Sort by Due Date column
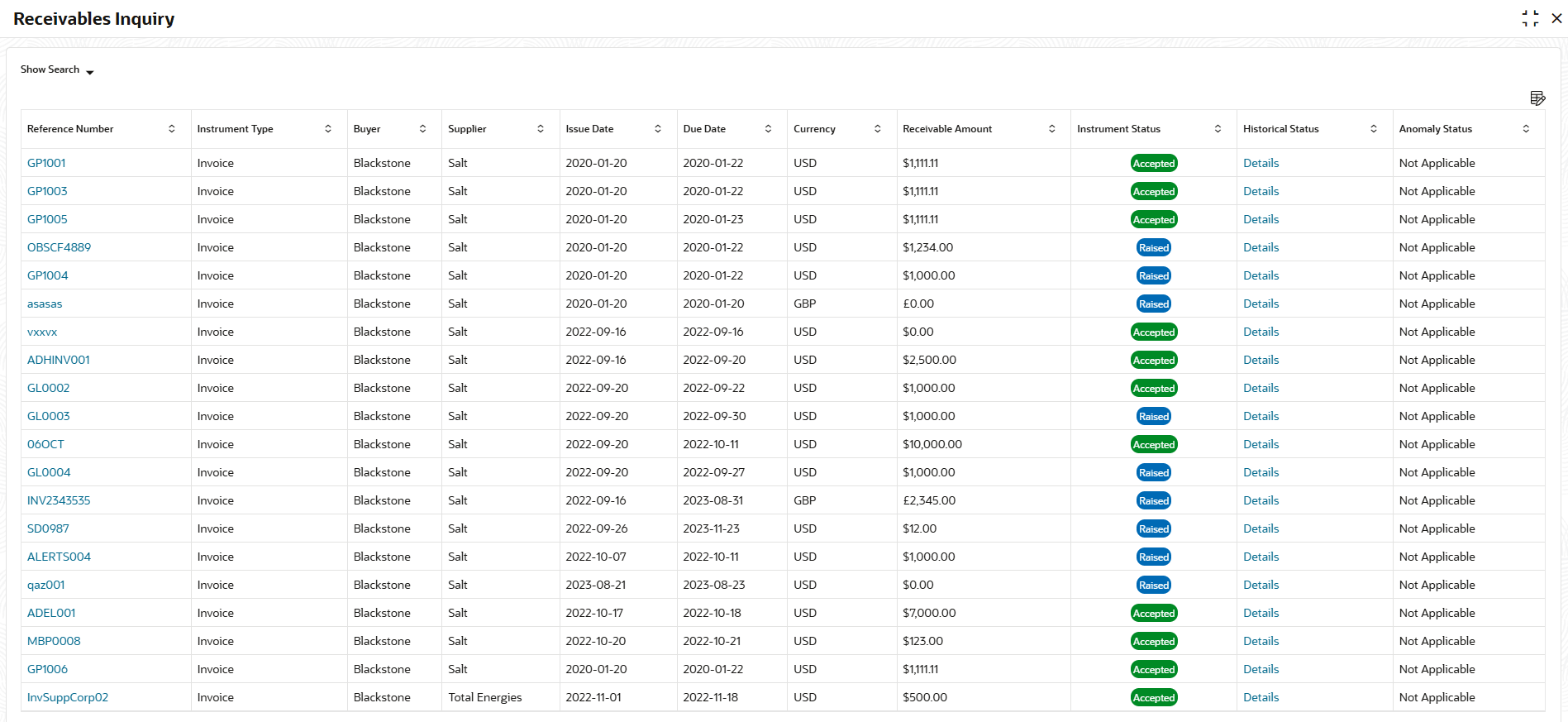 click(x=768, y=129)
